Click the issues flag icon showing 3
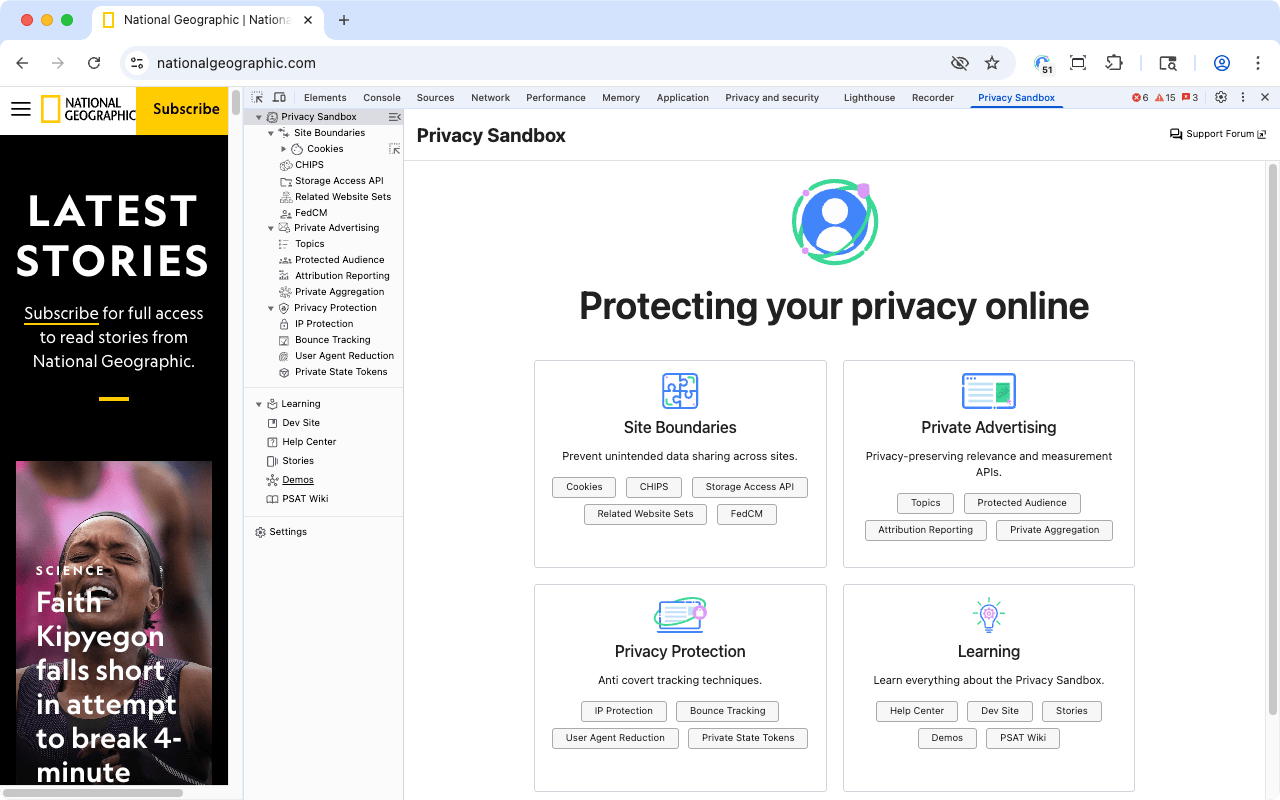This screenshot has width=1280, height=800. (1185, 97)
